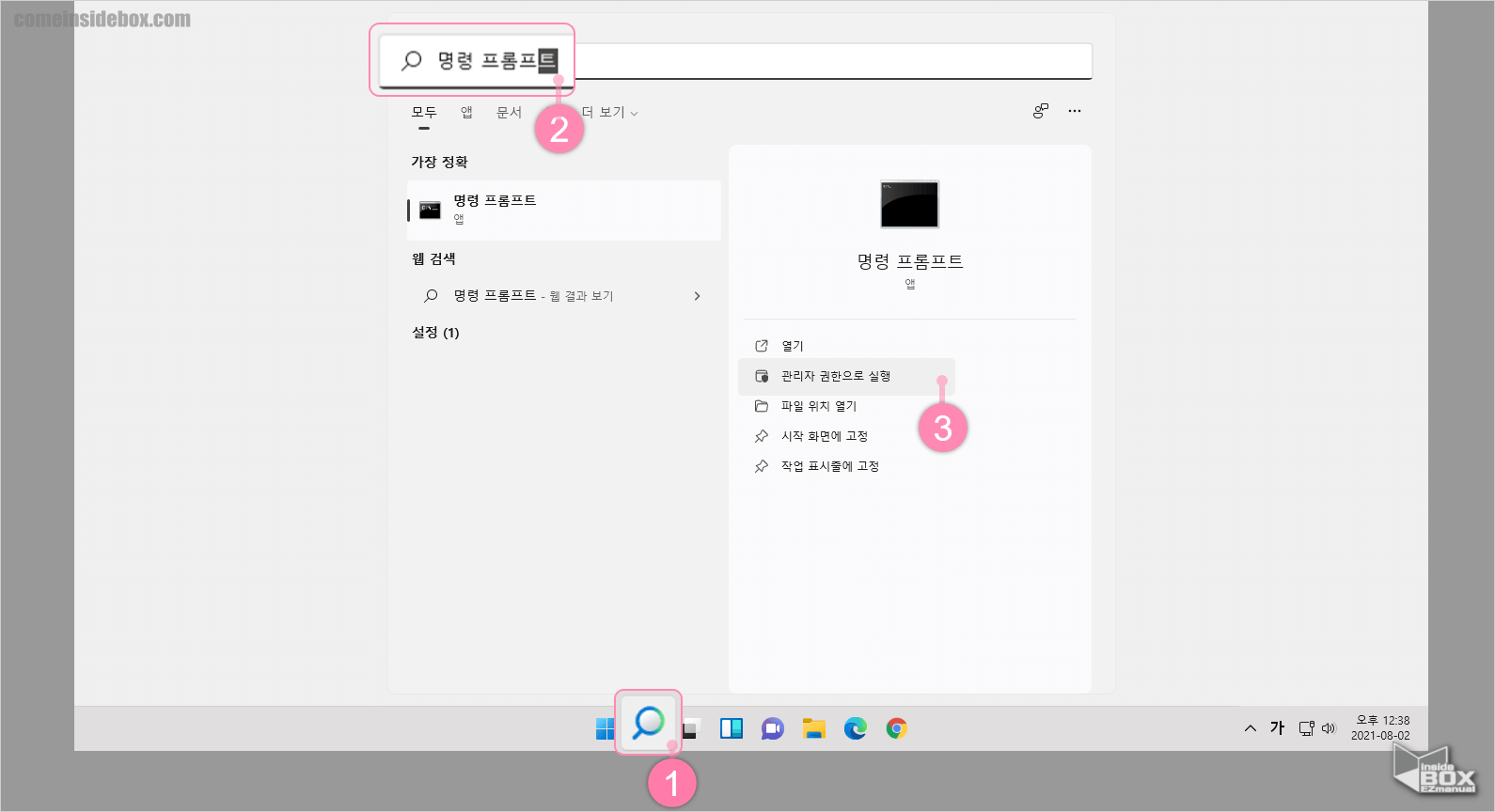Select the 문서 filter tab
Screen dimensions: 1495x812
pos(509,113)
